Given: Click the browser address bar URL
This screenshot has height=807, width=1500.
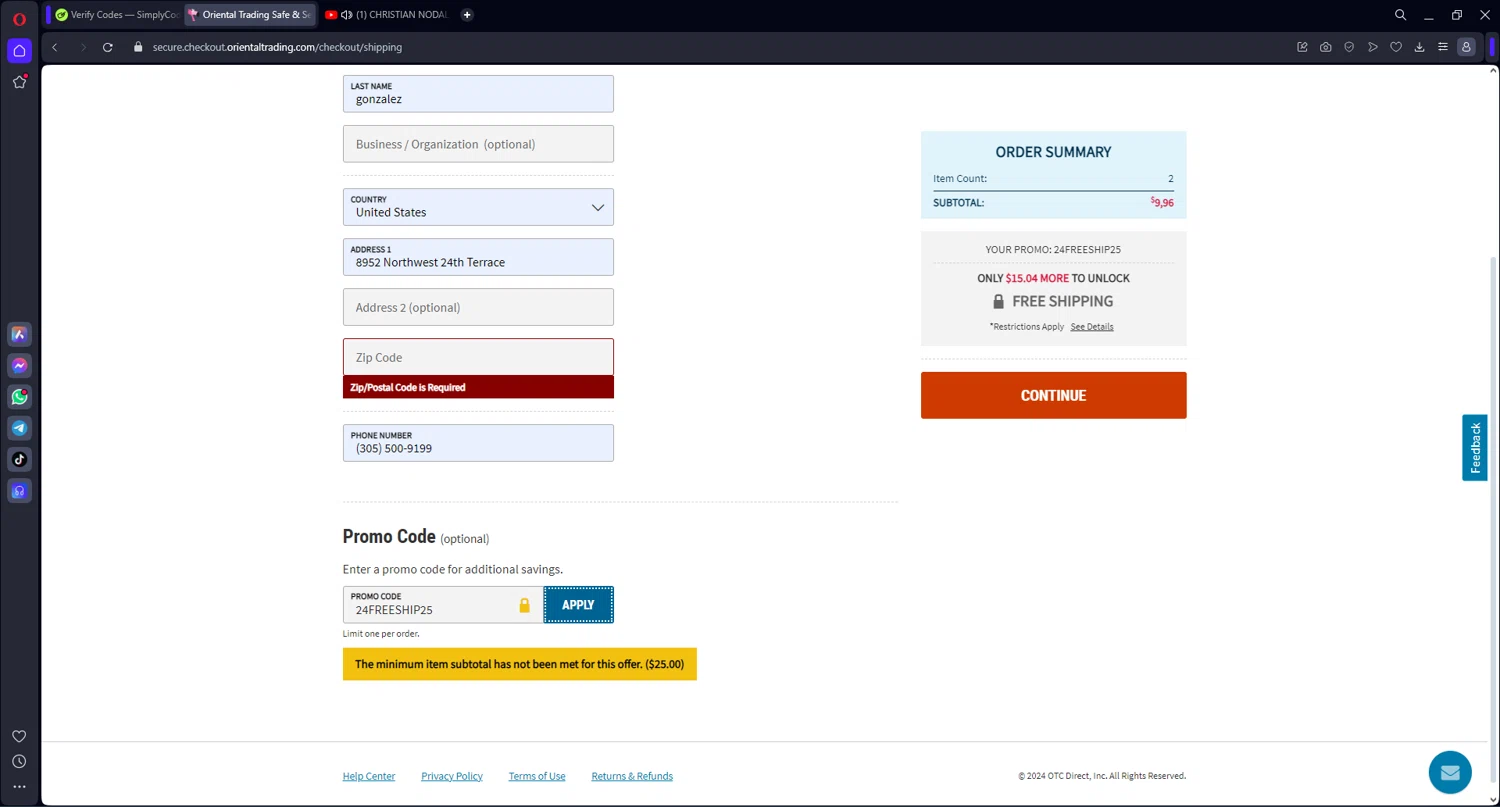Looking at the screenshot, I should (277, 47).
